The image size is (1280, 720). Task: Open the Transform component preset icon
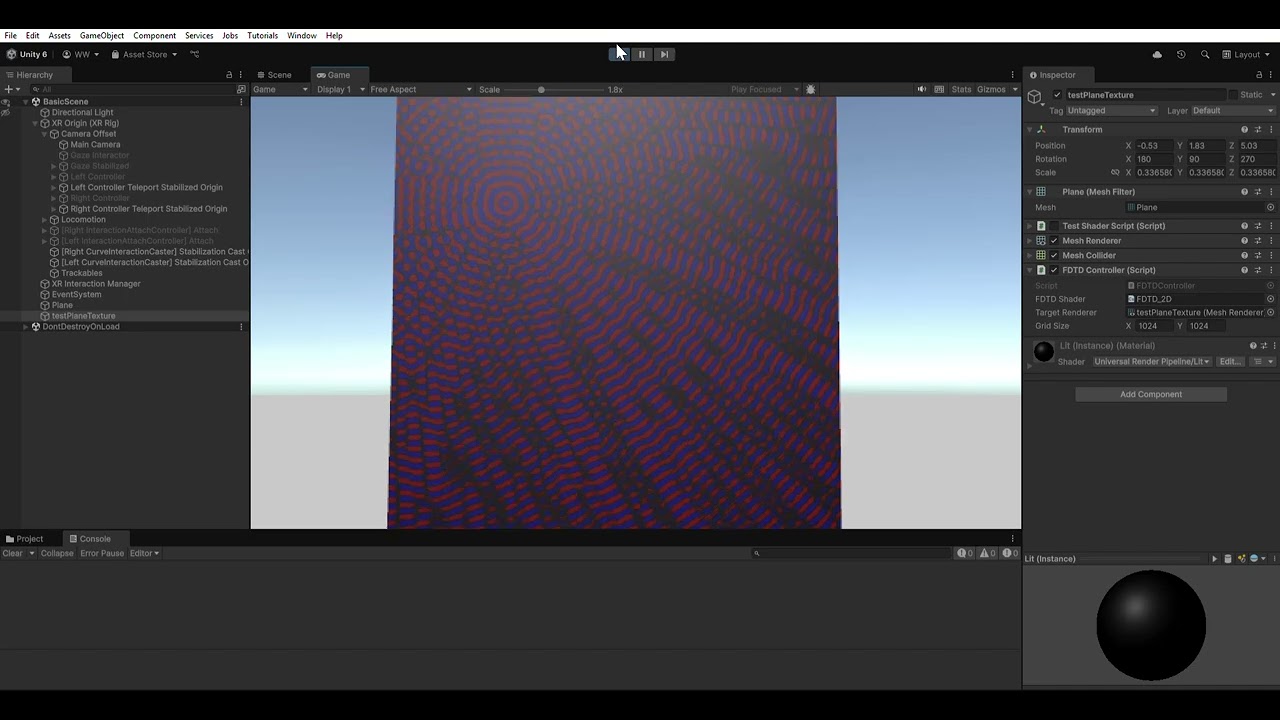point(1258,130)
